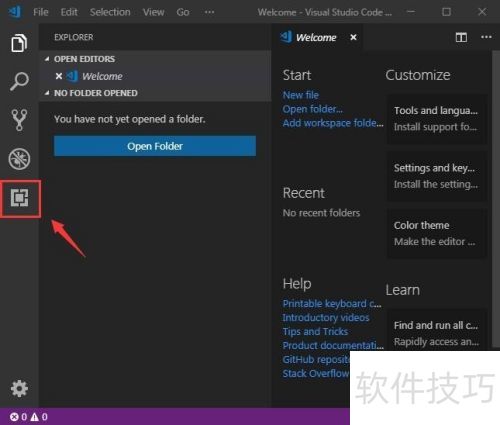Close Welcome in the Open Editors list

[x=59, y=76]
